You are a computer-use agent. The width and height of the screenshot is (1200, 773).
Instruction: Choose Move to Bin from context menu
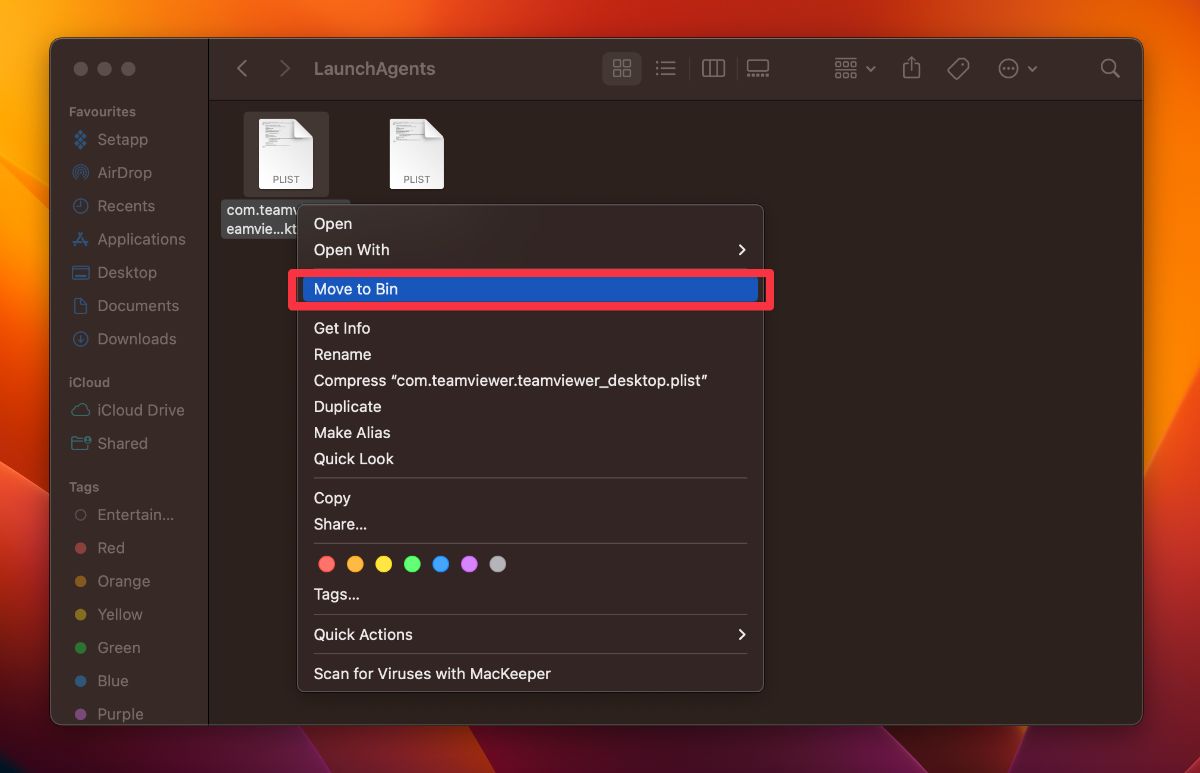[x=530, y=288]
